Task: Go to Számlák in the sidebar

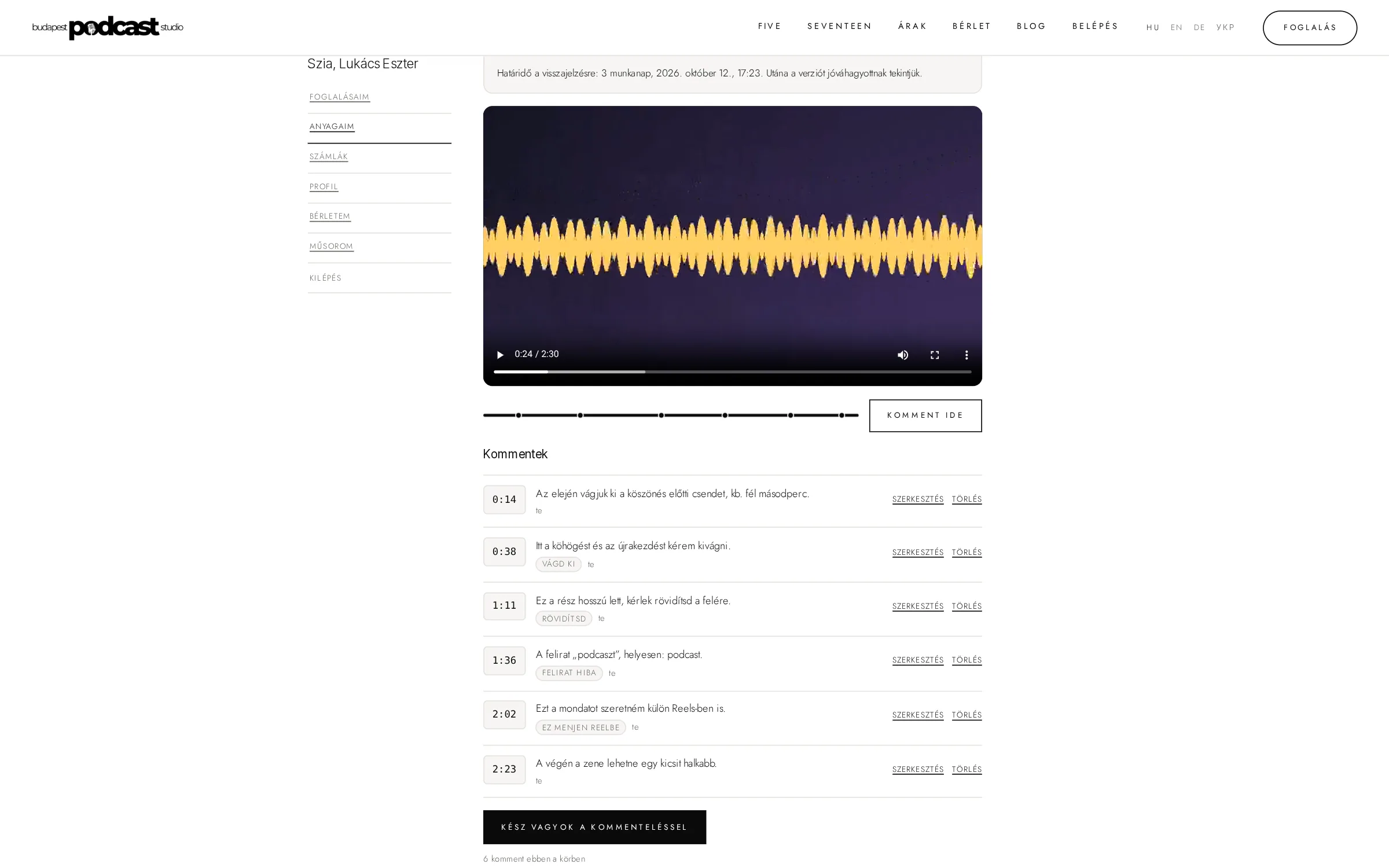Action: pos(329,157)
